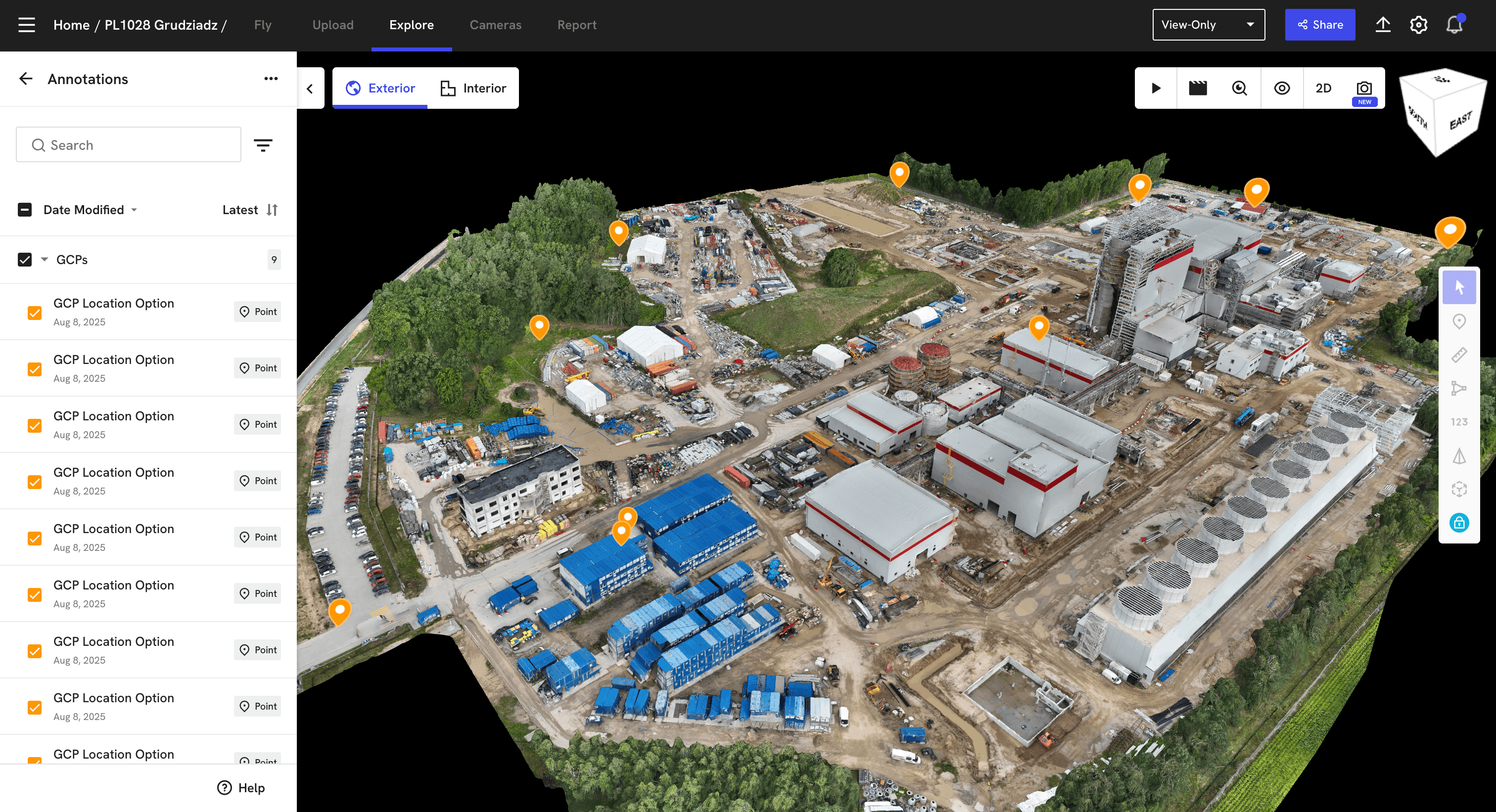Toggle the Date Modified select-all checkbox
Viewport: 1496px width, 812px height.
tap(24, 210)
